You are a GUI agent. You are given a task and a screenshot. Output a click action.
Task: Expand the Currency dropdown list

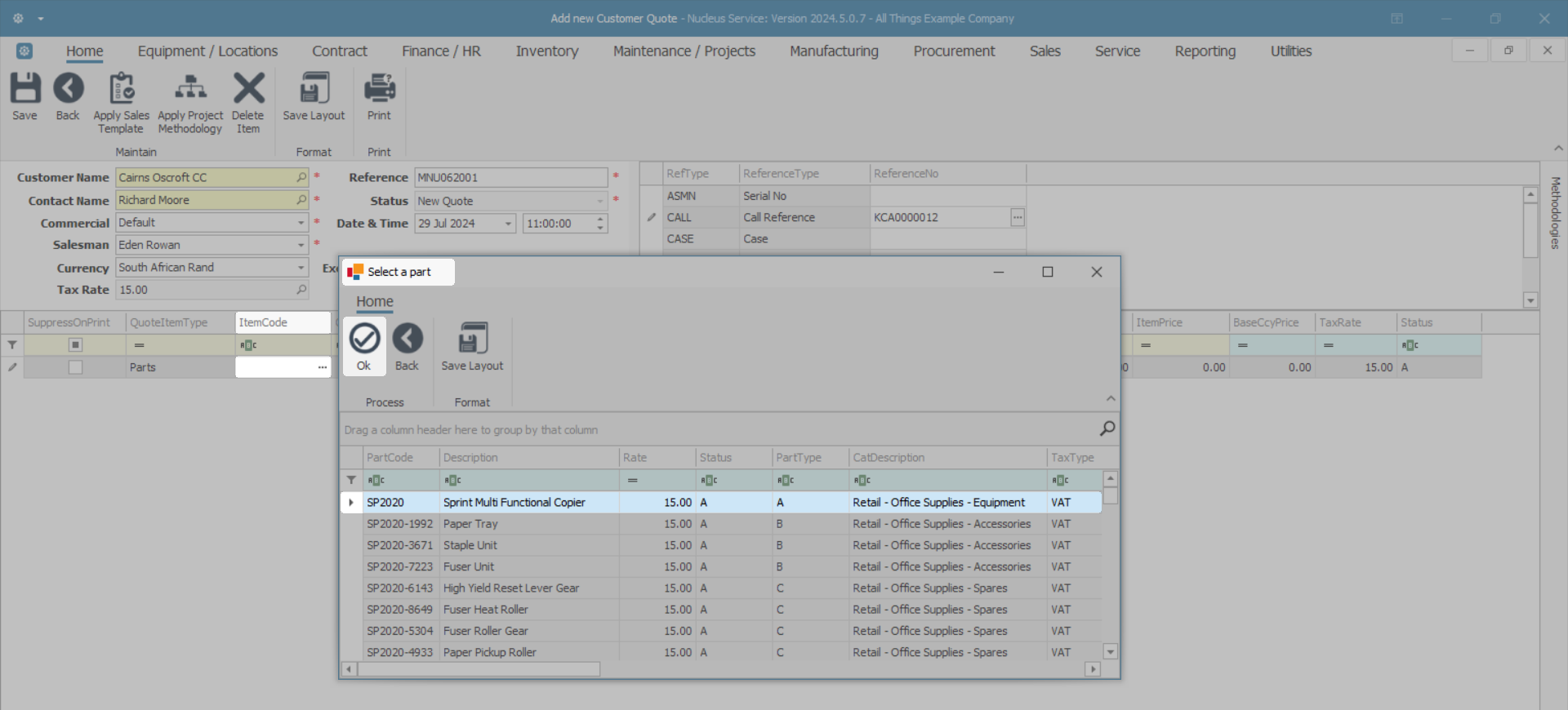[301, 268]
